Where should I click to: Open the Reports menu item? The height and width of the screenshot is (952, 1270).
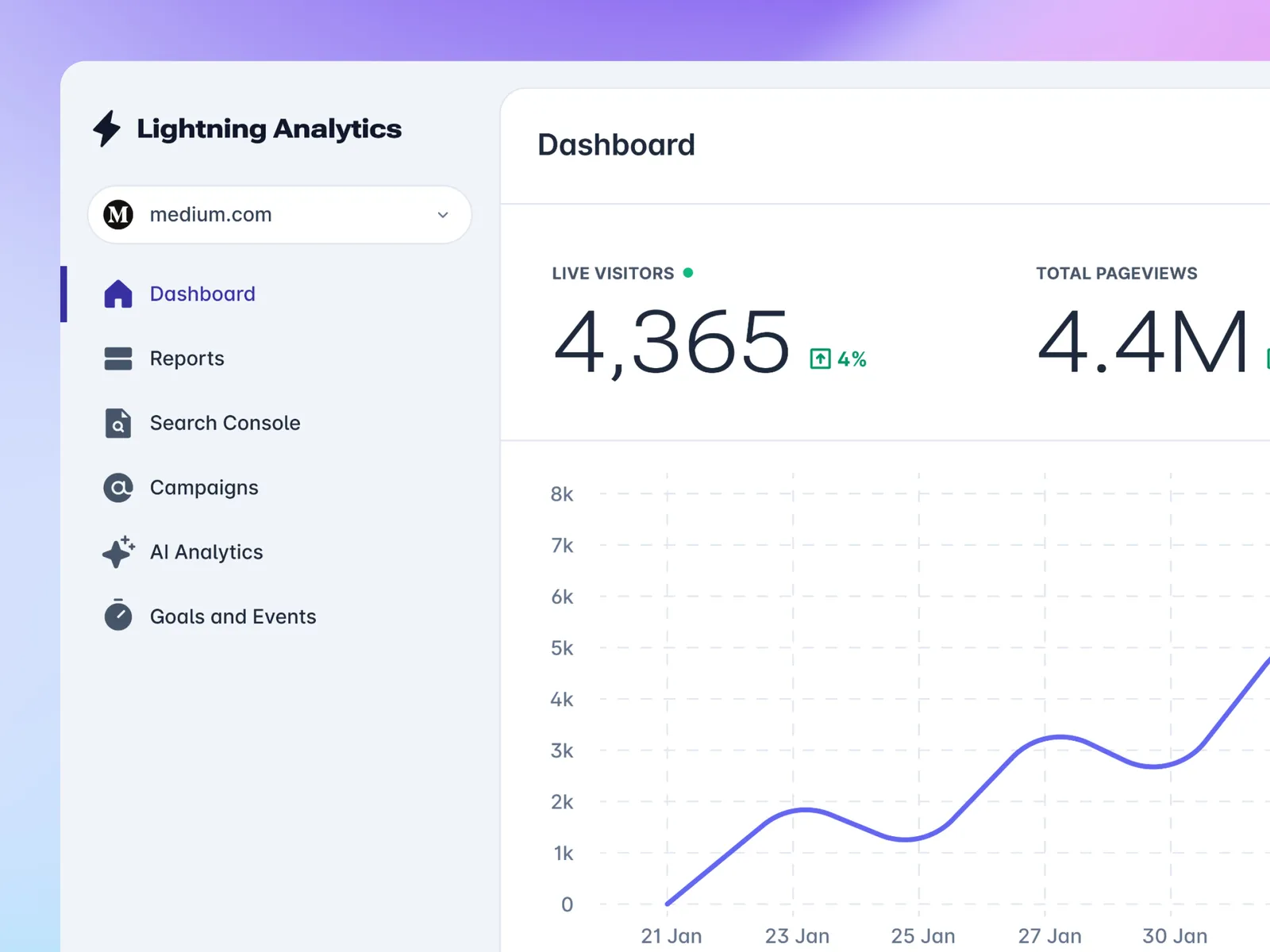coord(187,359)
